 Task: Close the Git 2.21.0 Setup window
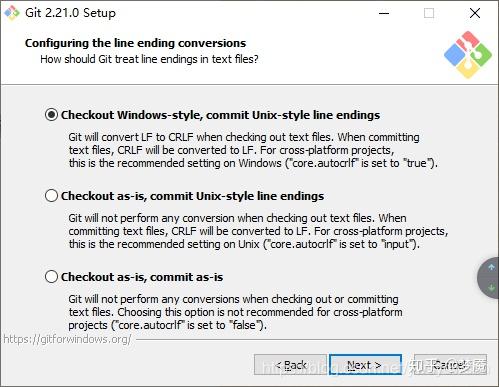click(475, 13)
